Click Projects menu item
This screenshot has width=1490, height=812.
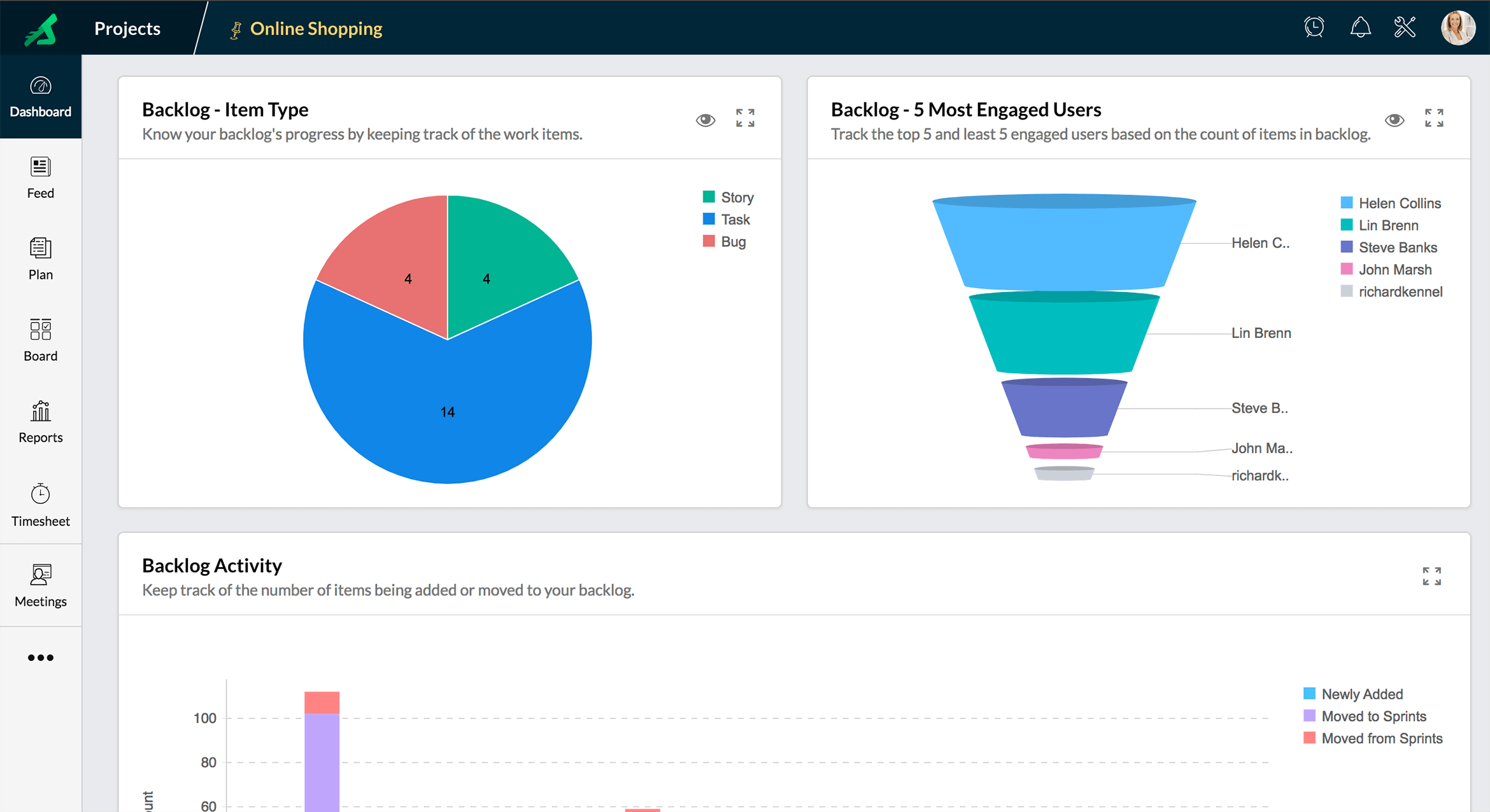(x=127, y=27)
